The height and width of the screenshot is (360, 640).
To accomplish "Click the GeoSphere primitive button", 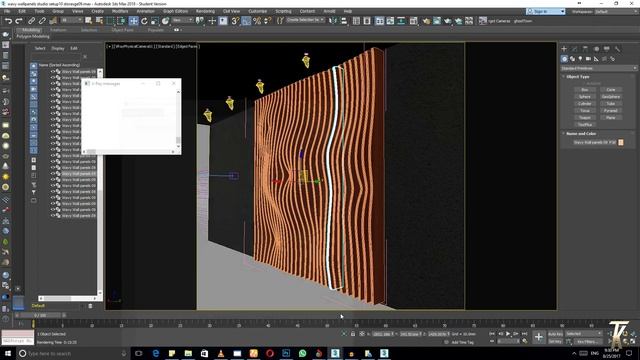I will pyautogui.click(x=611, y=96).
